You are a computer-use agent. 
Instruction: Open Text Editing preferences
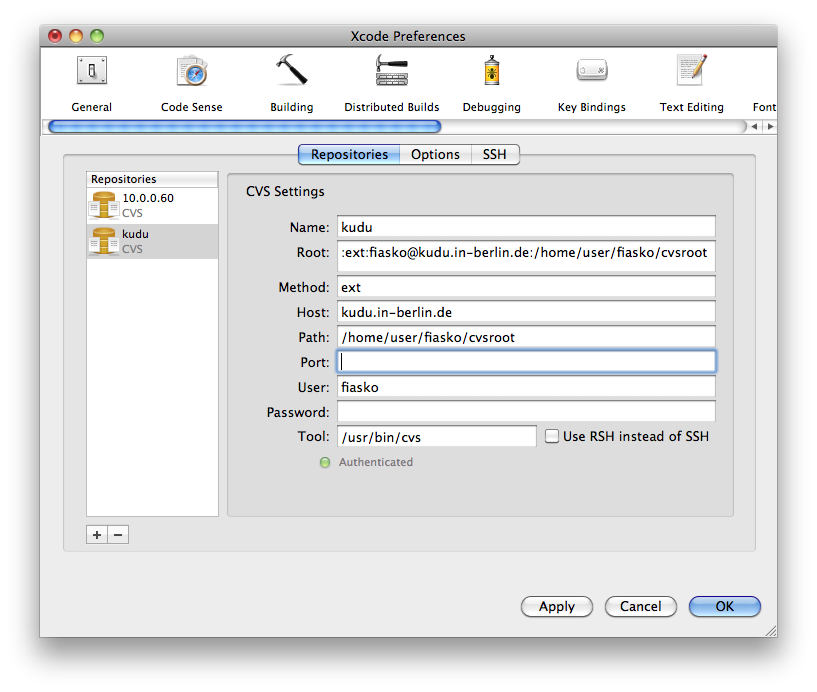pyautogui.click(x=691, y=73)
